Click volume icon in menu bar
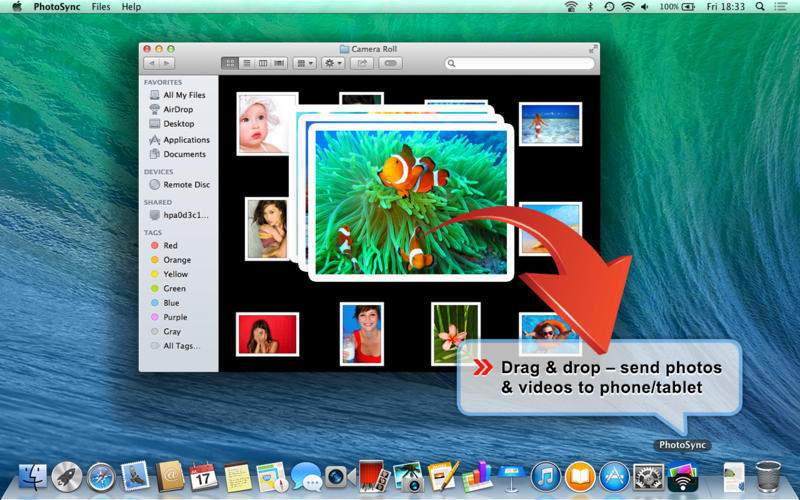The width and height of the screenshot is (800, 500). pyautogui.click(x=644, y=7)
